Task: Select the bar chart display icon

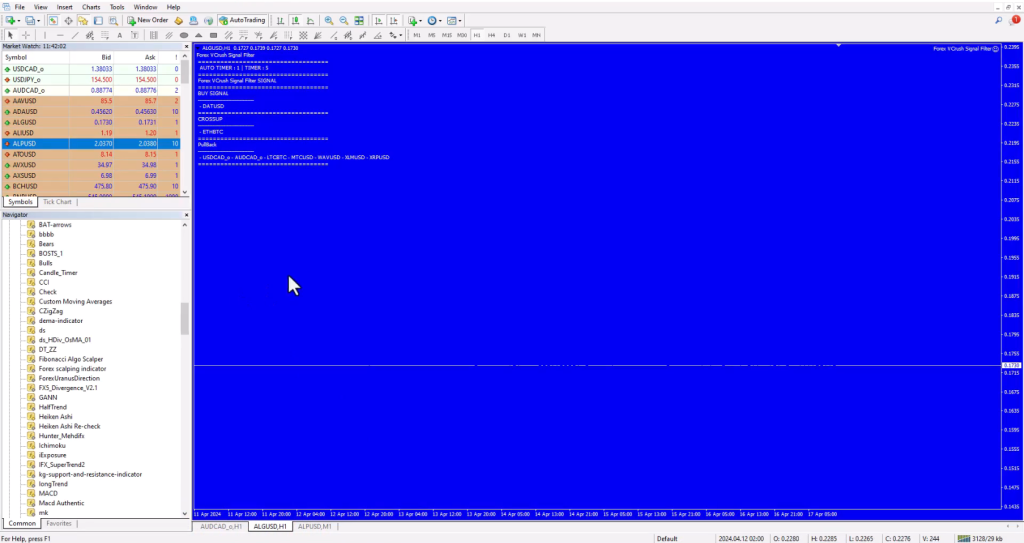Action: [x=280, y=20]
